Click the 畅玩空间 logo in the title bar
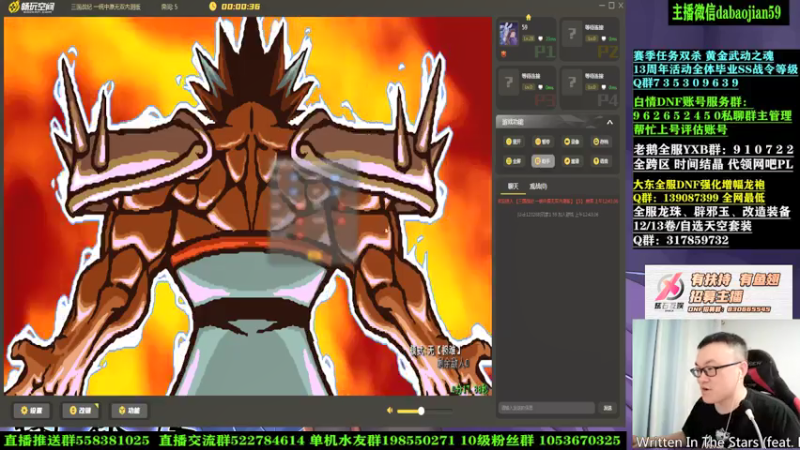The height and width of the screenshot is (450, 800). coord(32,7)
